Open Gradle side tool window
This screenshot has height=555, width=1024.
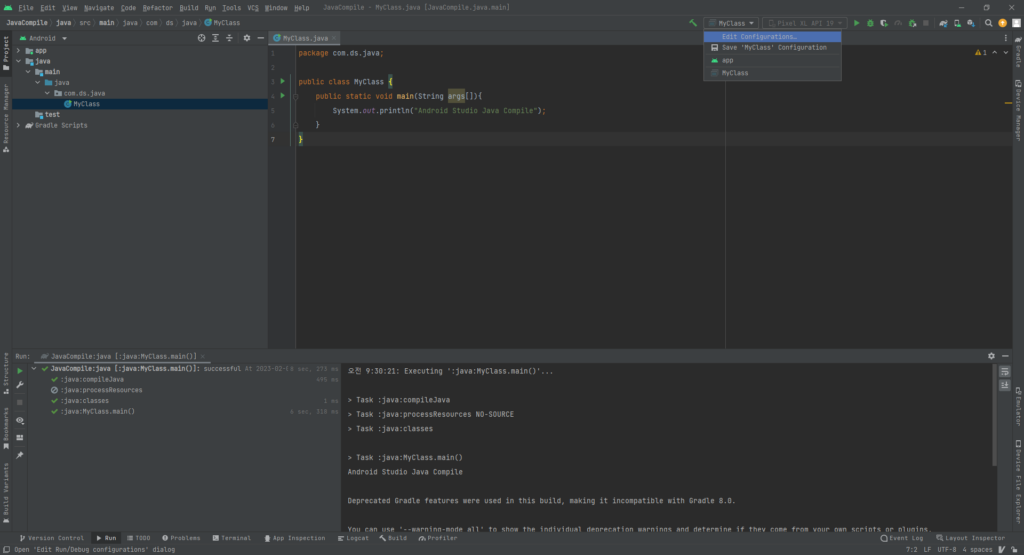[1018, 52]
